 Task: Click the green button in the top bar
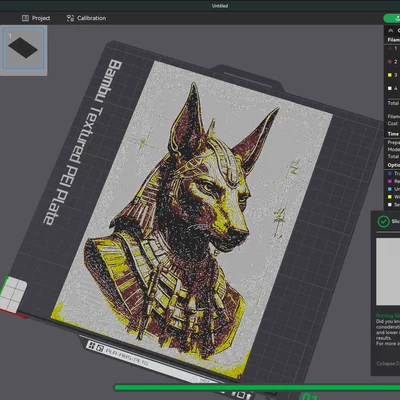click(x=392, y=18)
